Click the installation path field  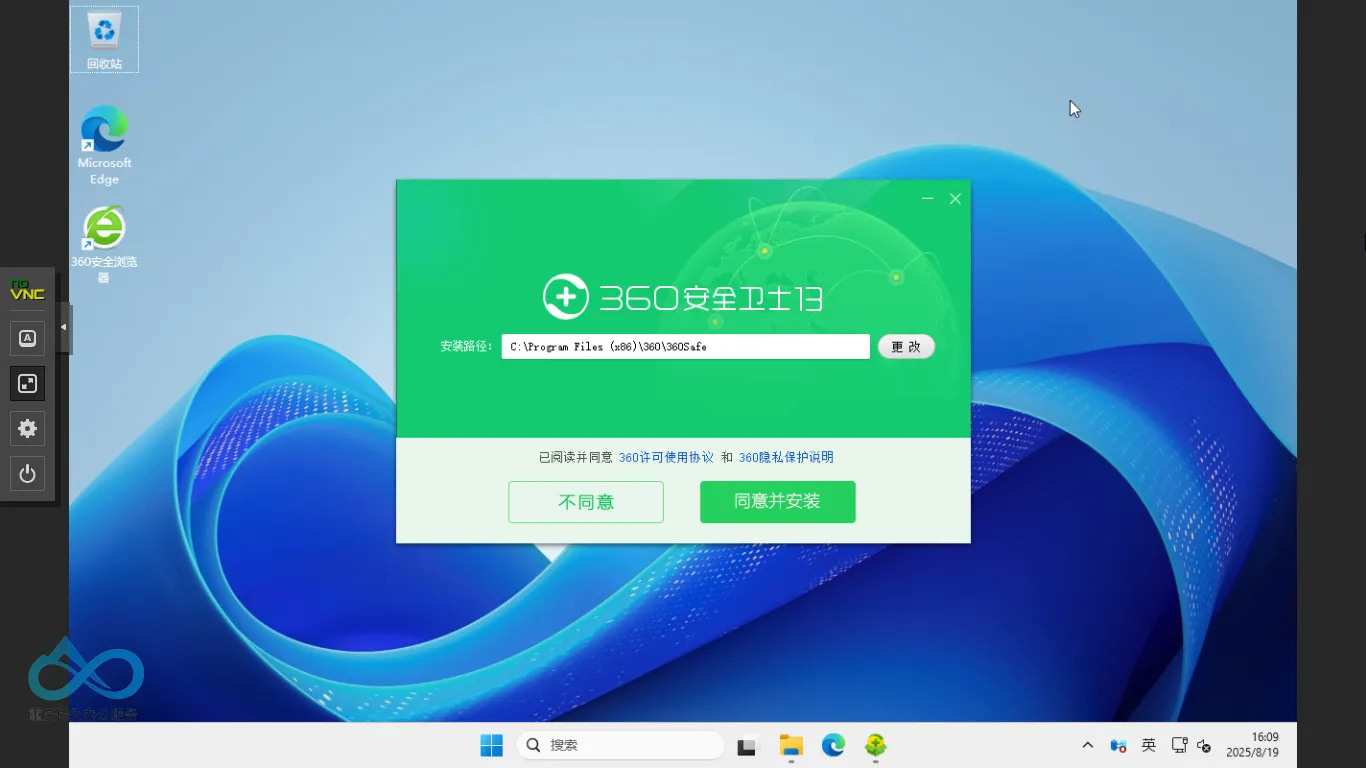[x=686, y=347]
